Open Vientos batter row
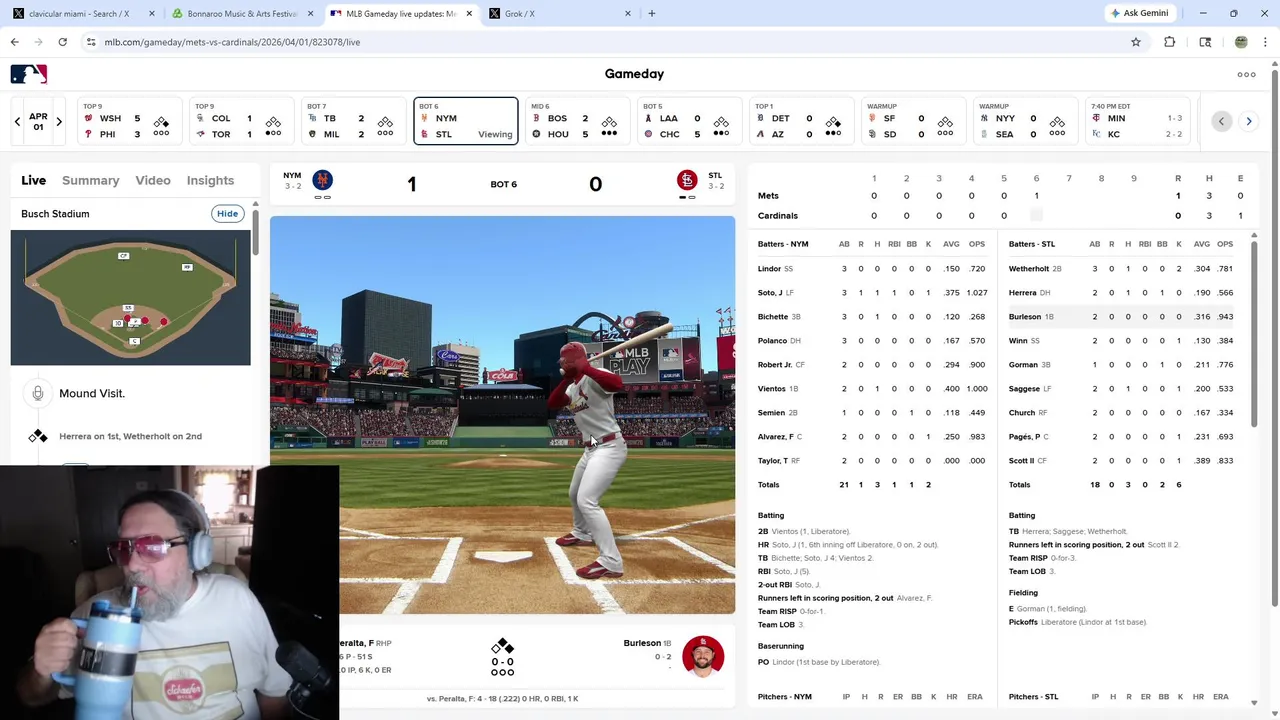 872,389
